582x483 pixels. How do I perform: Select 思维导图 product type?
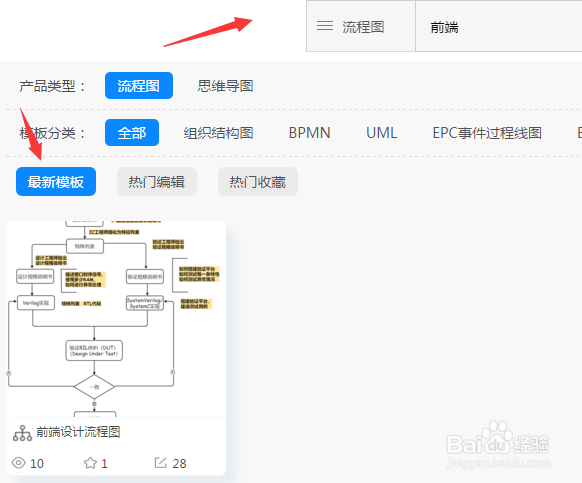tap(225, 86)
